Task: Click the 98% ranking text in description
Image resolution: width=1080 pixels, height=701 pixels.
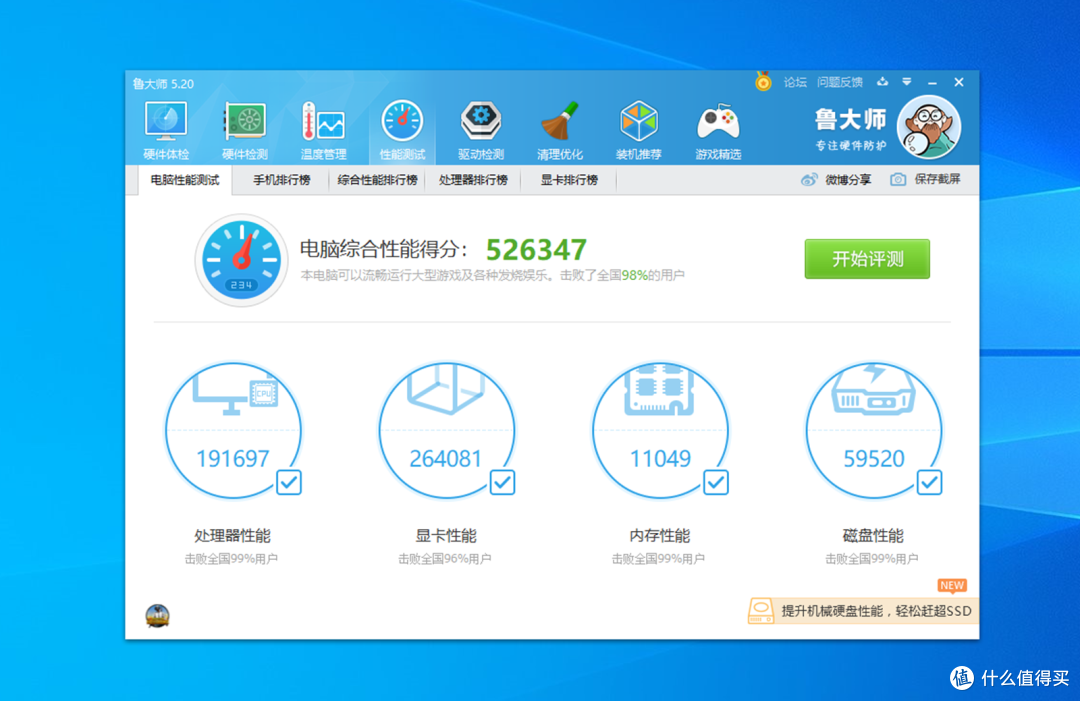Action: [x=634, y=275]
